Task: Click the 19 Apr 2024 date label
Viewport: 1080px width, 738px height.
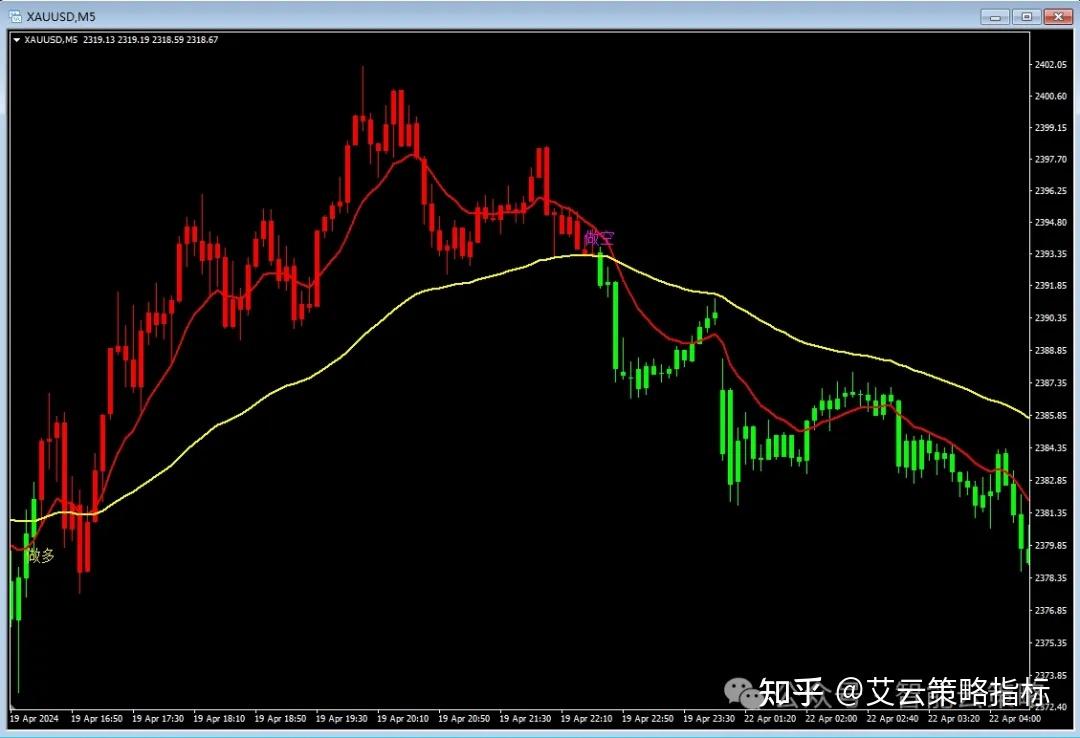Action: (34, 719)
